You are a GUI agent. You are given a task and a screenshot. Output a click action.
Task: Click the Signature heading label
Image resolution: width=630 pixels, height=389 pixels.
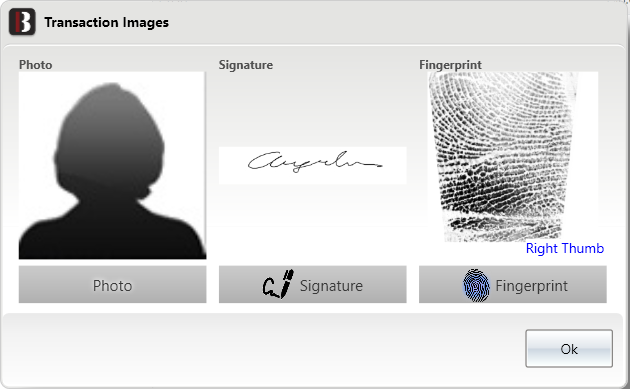click(x=245, y=65)
